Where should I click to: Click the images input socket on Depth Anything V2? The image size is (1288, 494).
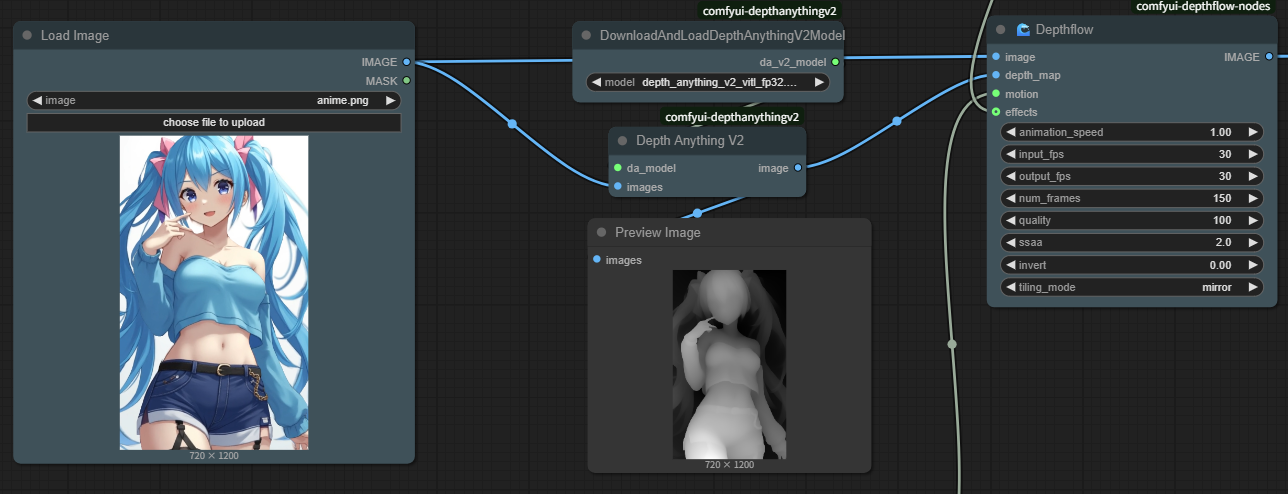pyautogui.click(x=618, y=186)
